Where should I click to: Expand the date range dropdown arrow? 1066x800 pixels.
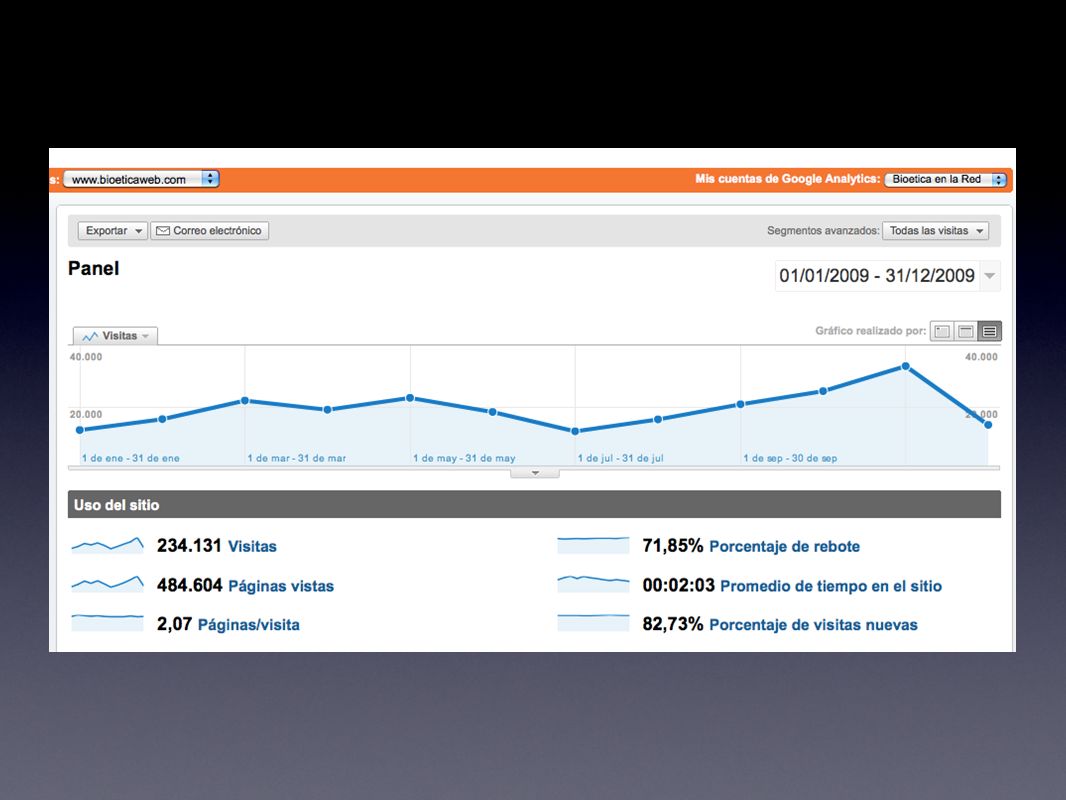(x=990, y=275)
